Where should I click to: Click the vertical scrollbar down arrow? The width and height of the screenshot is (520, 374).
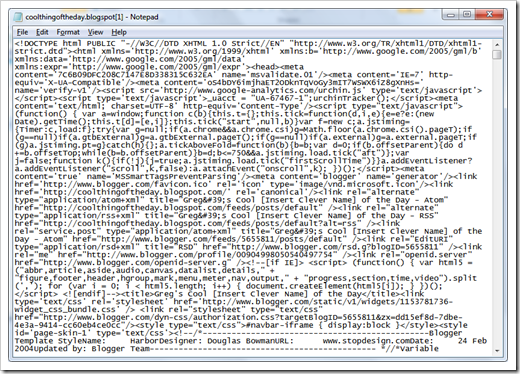(x=497, y=350)
